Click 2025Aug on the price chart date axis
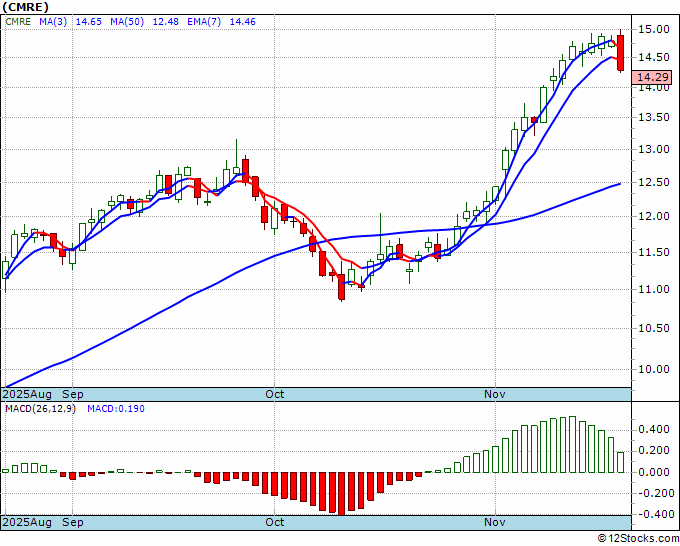This screenshot has height=546, width=680. pyautogui.click(x=27, y=394)
